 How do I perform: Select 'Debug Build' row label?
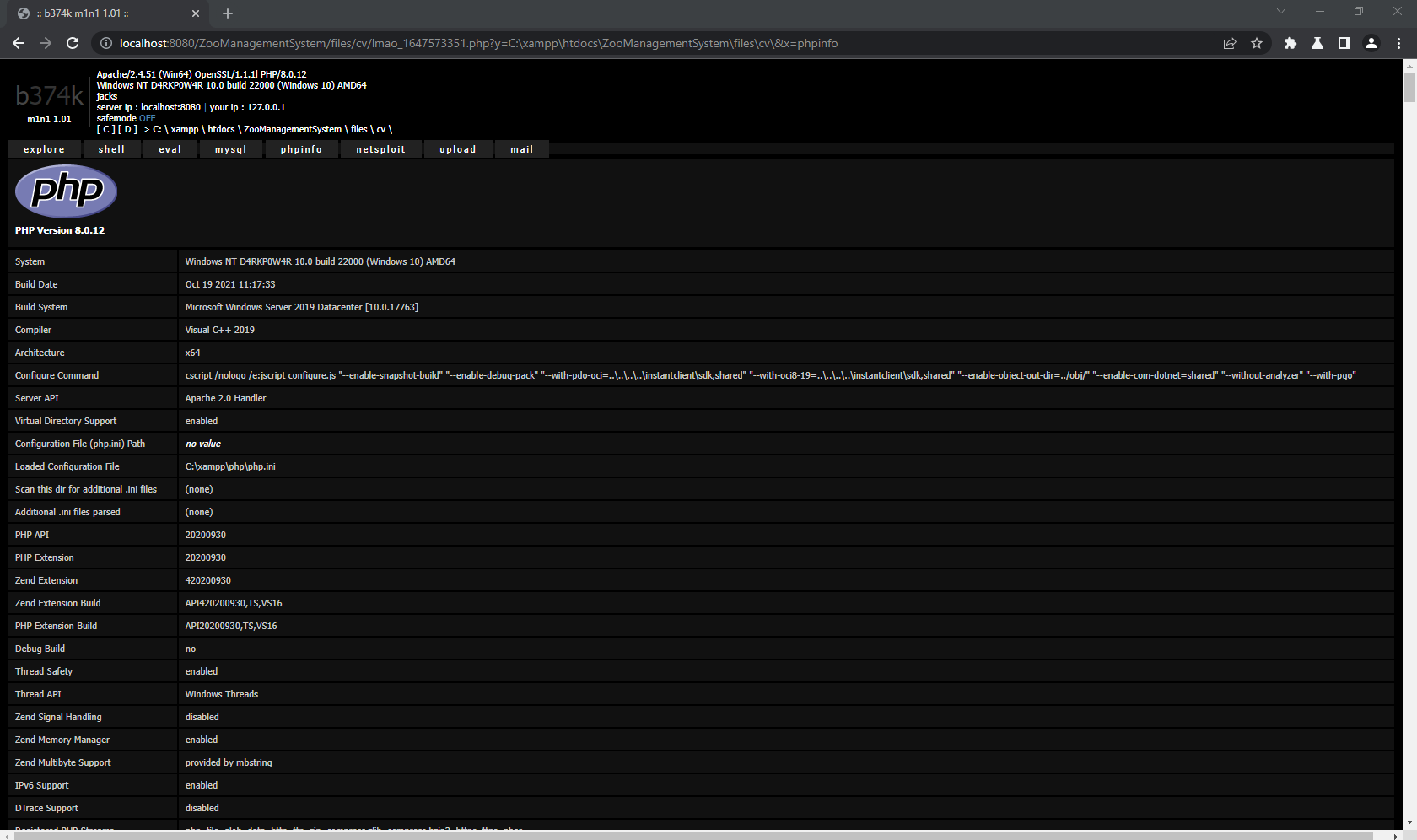coord(40,649)
